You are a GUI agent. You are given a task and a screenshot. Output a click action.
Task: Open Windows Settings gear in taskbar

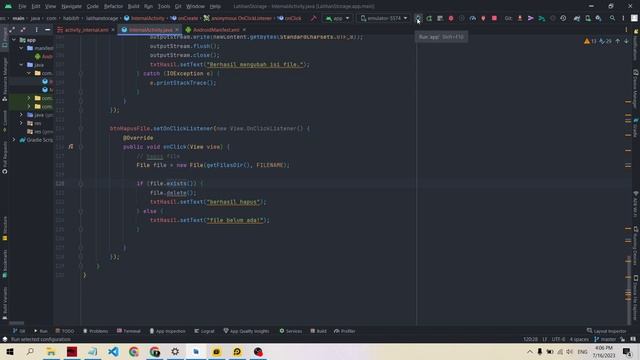click(175, 351)
